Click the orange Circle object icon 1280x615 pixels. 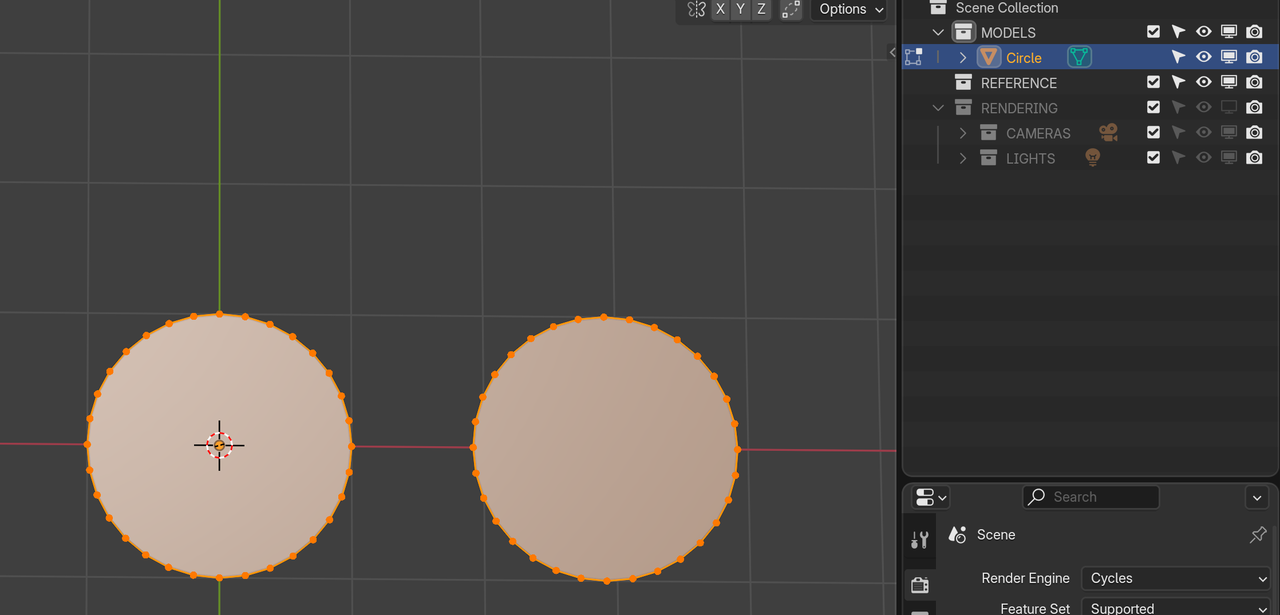[988, 57]
